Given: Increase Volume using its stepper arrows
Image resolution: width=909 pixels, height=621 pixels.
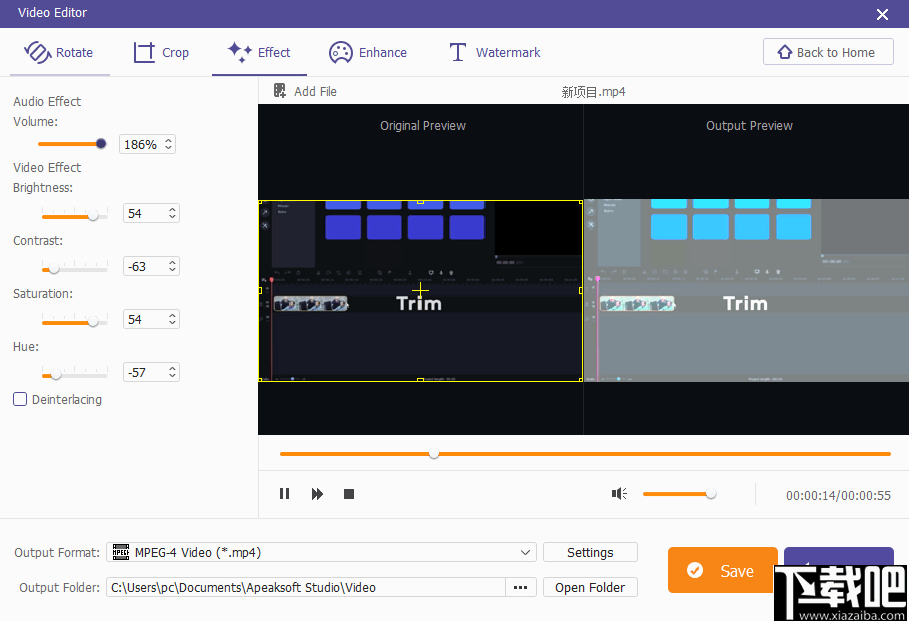Looking at the screenshot, I should tap(166, 141).
